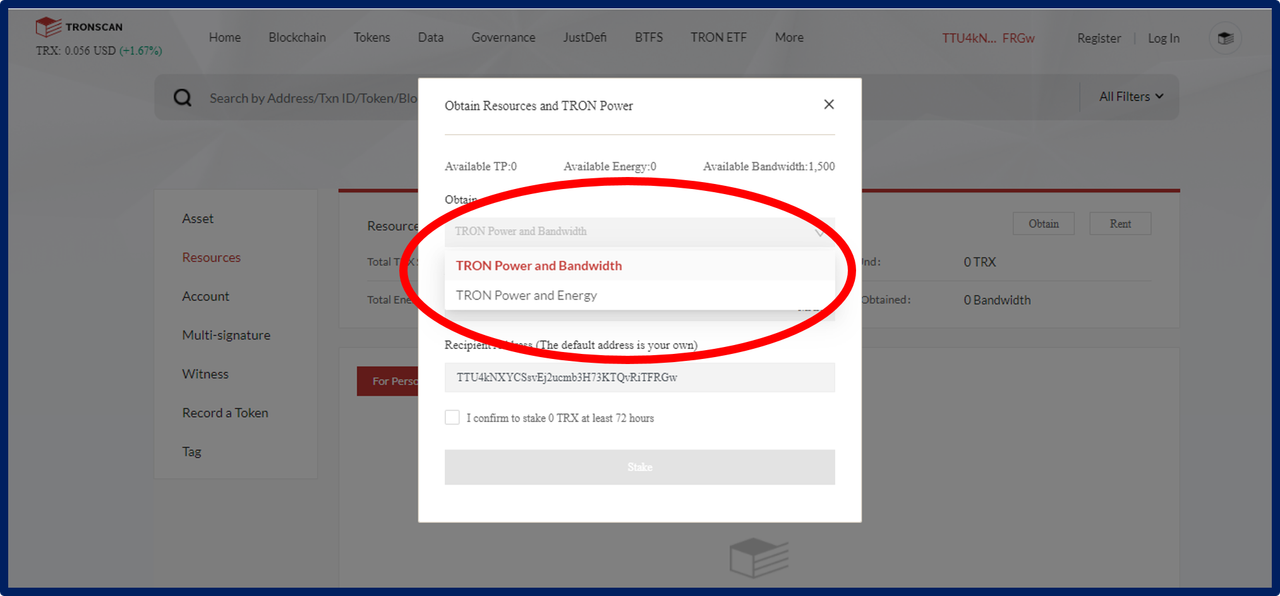This screenshot has width=1280, height=596.
Task: Select Multi-signature in the sidebar
Action: (x=226, y=335)
